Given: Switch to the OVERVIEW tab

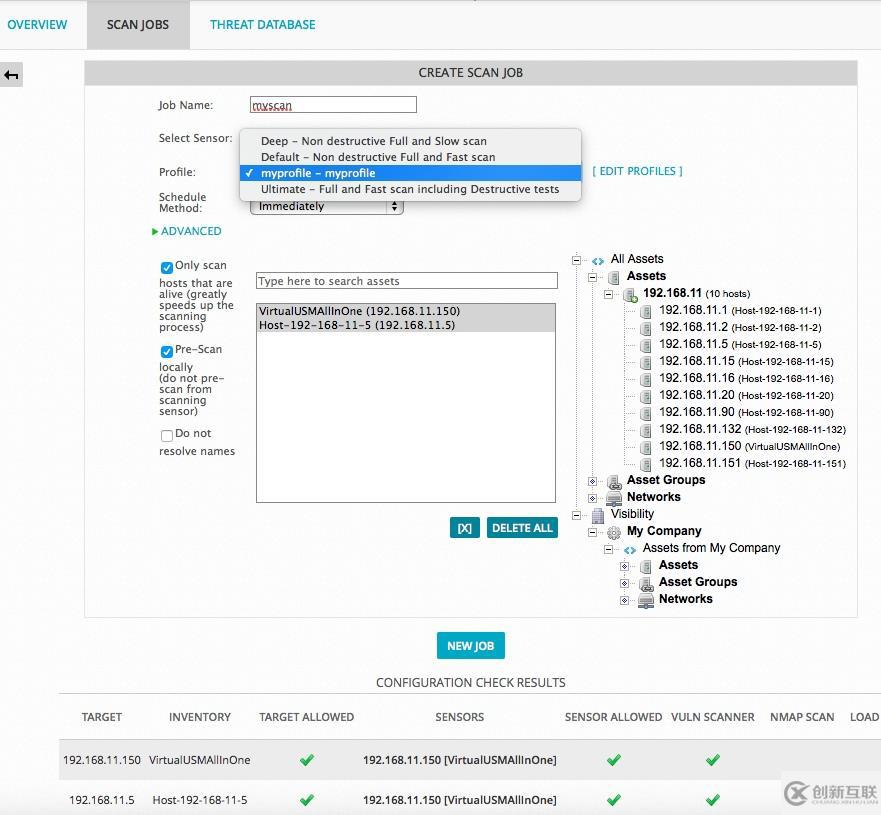Looking at the screenshot, I should pos(37,25).
